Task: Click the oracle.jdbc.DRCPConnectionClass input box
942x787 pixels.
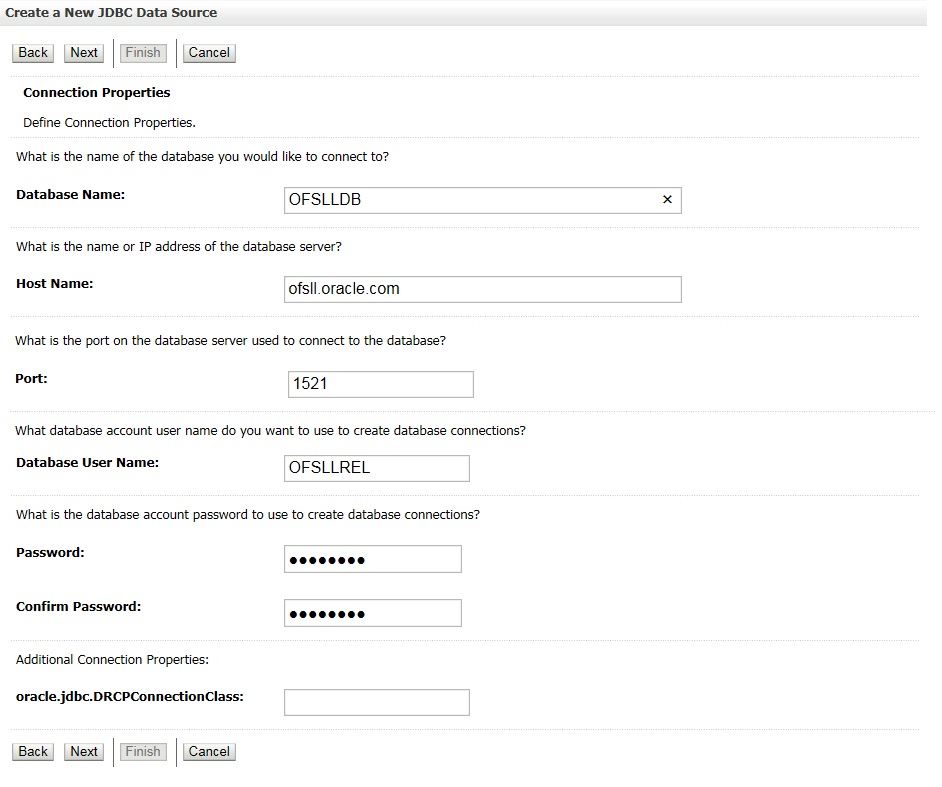Action: pyautogui.click(x=377, y=702)
